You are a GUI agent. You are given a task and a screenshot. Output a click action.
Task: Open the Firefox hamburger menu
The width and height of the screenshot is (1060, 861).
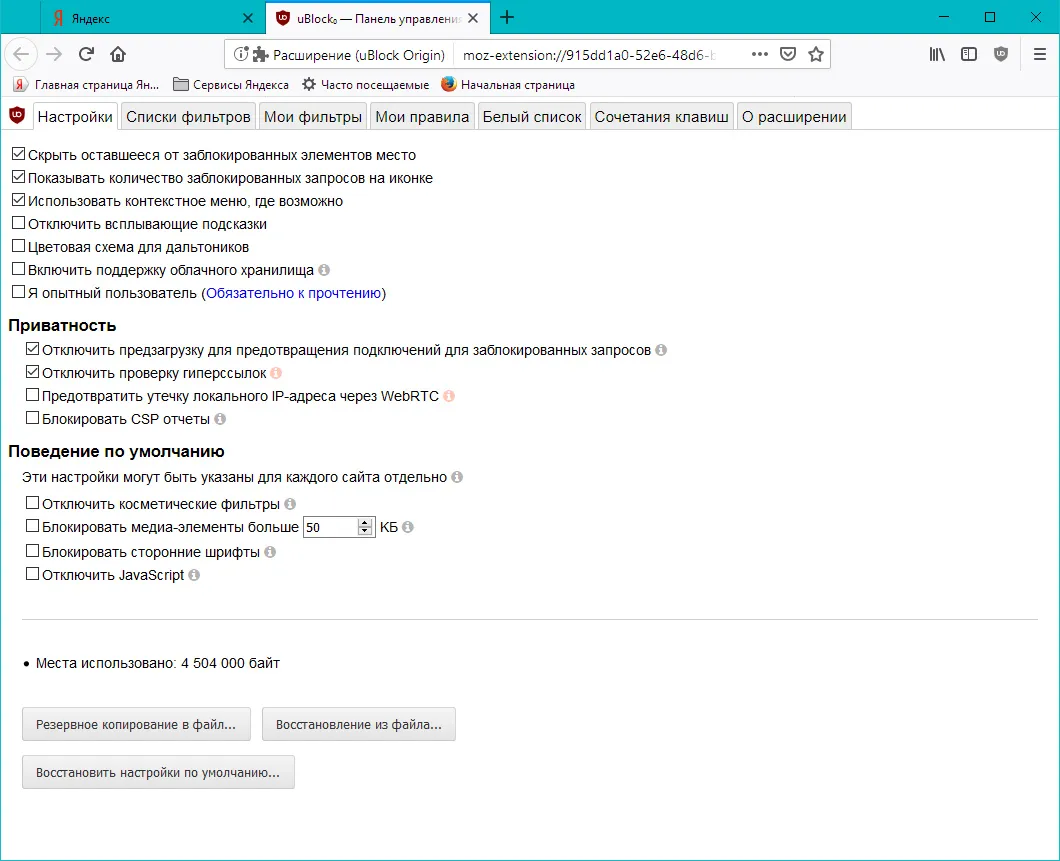(x=1040, y=54)
